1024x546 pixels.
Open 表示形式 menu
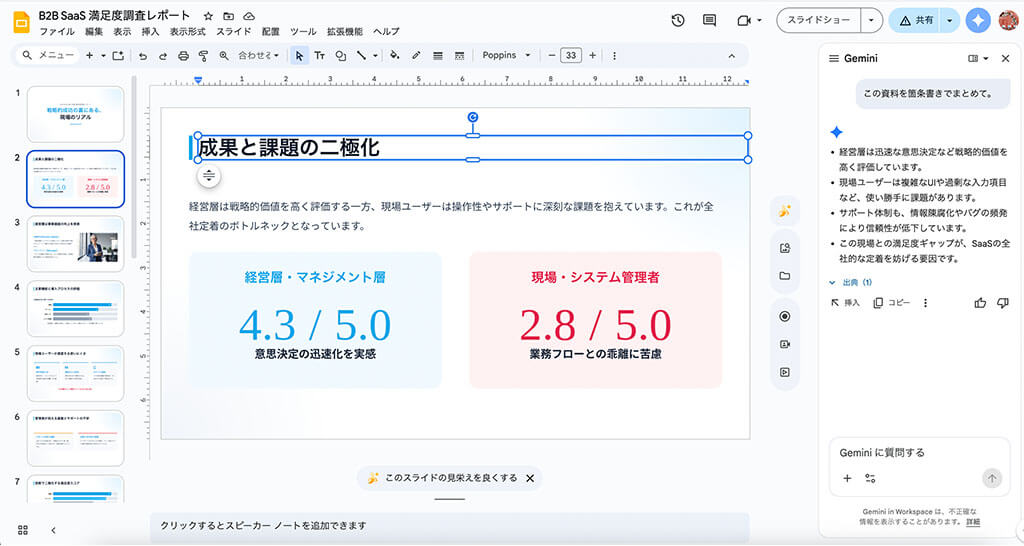tap(187, 31)
